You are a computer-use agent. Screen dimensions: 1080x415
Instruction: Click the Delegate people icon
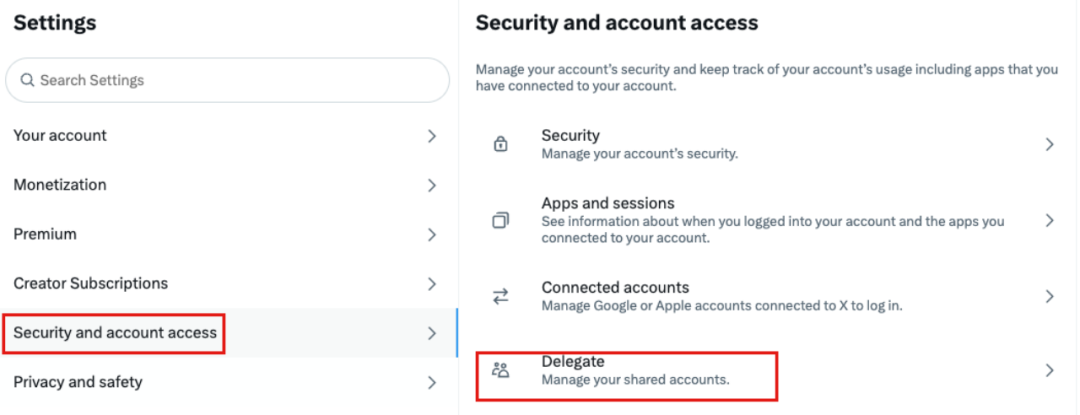coord(501,370)
